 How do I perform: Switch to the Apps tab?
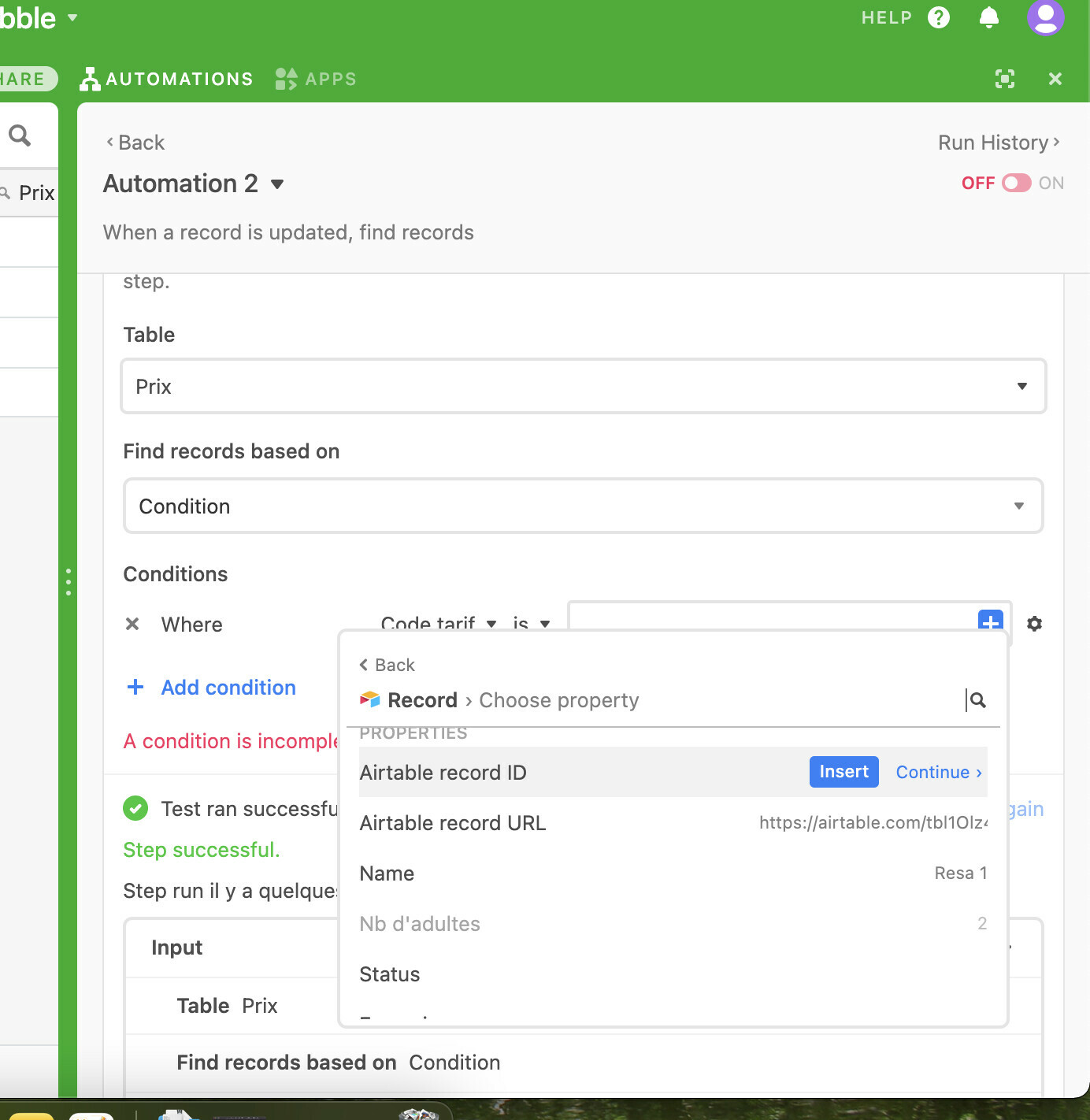click(316, 79)
